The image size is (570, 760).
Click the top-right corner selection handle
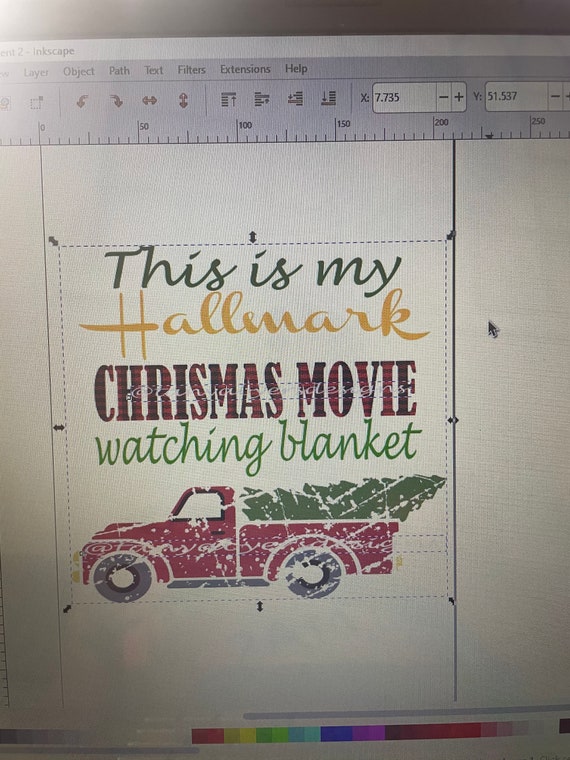(x=451, y=235)
